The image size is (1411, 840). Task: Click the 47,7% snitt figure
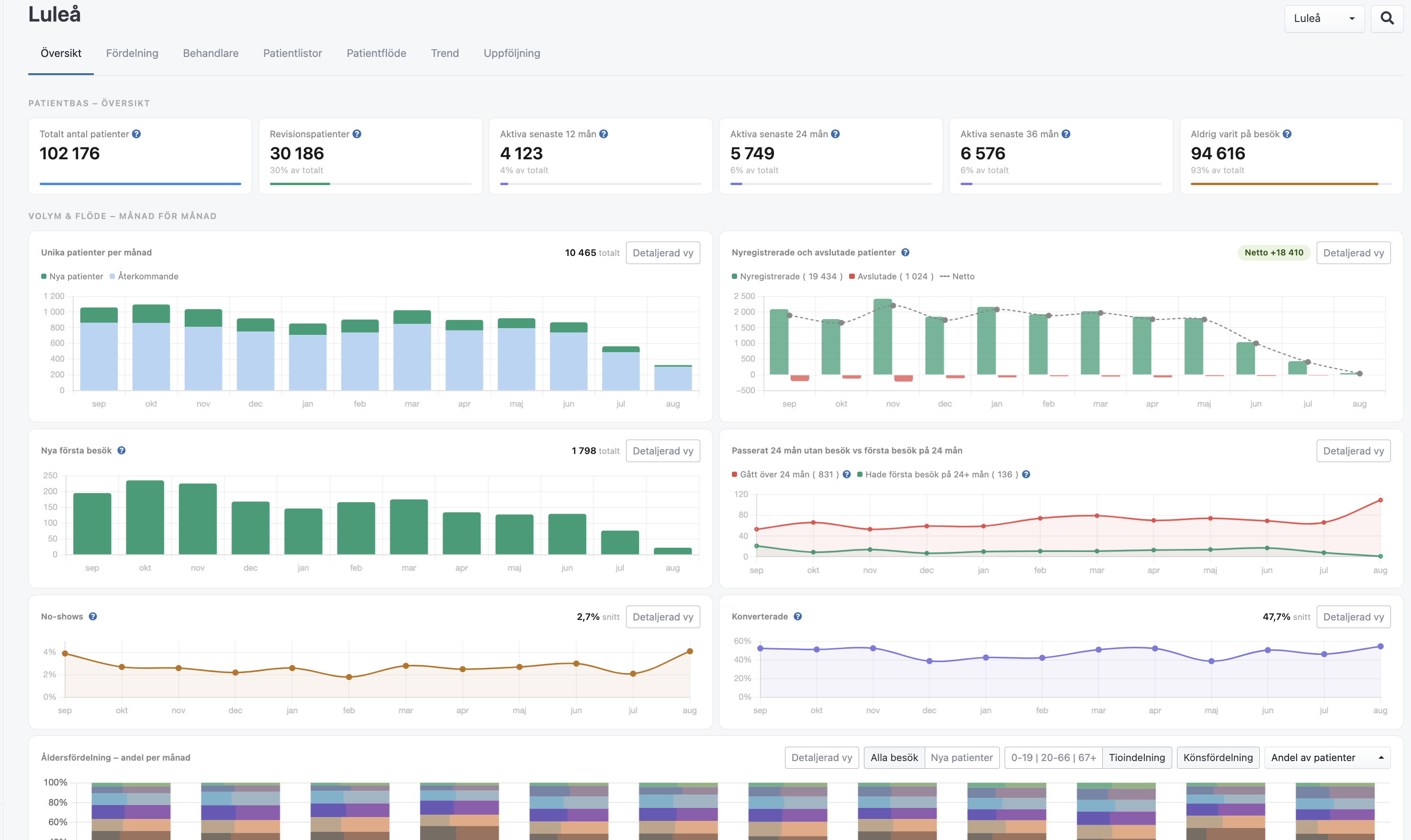(1287, 617)
